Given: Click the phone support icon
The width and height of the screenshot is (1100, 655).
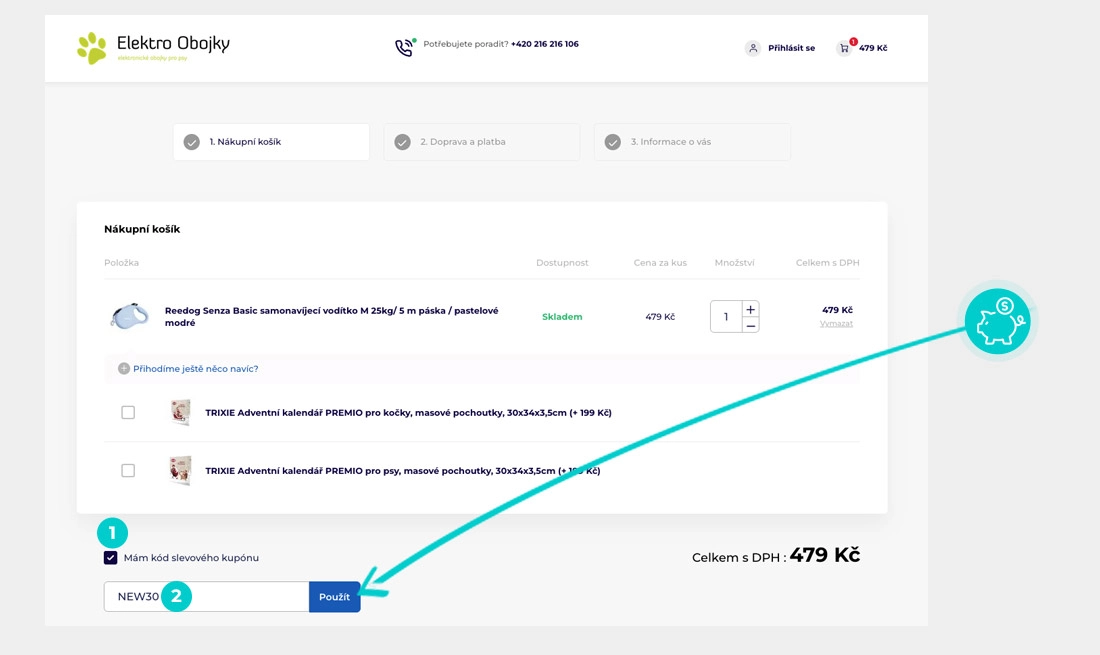Looking at the screenshot, I should point(404,47).
